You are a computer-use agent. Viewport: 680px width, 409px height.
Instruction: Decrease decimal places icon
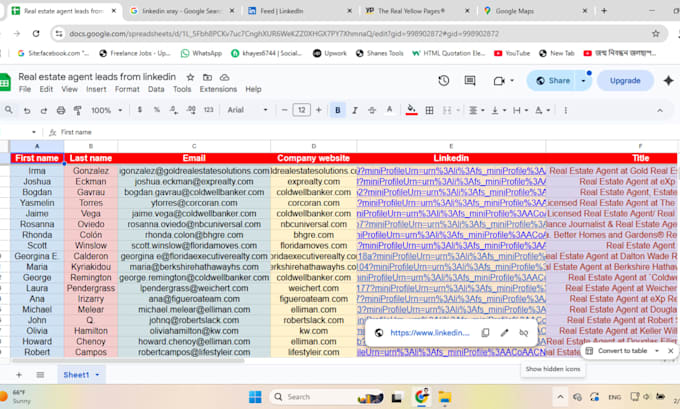173,110
